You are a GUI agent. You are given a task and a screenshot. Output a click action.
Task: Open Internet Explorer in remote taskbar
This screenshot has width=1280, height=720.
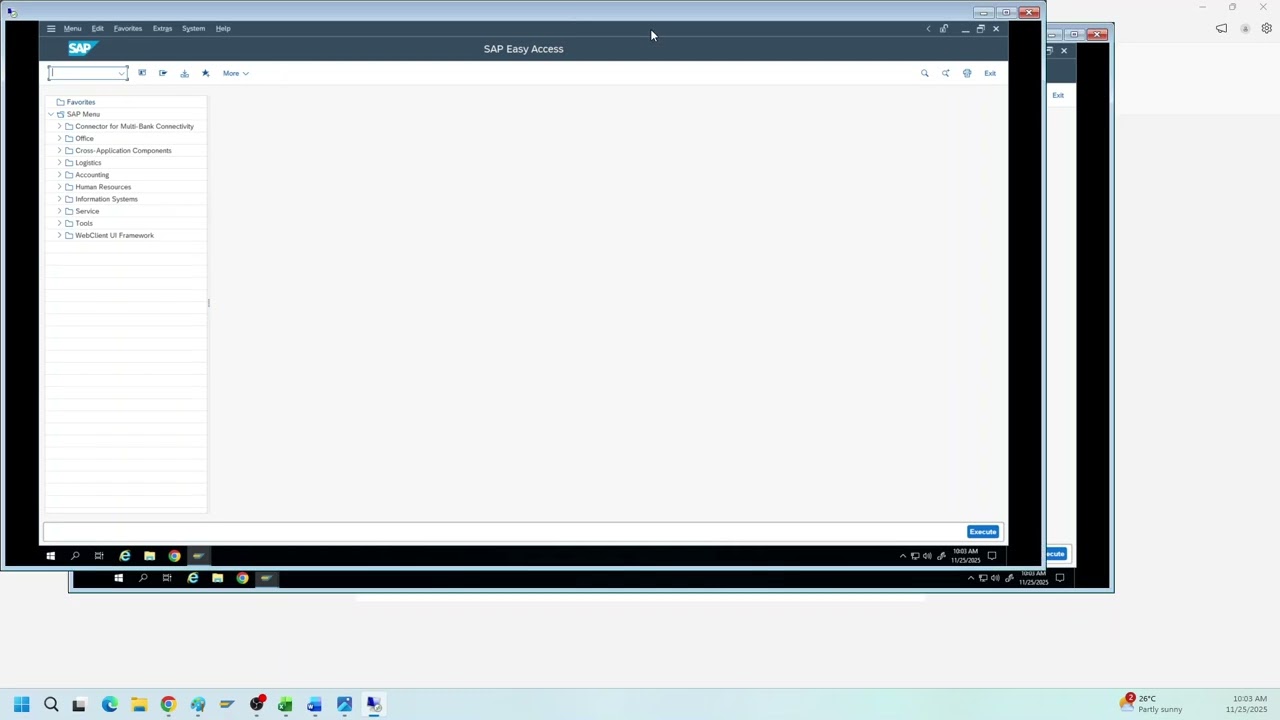click(125, 556)
